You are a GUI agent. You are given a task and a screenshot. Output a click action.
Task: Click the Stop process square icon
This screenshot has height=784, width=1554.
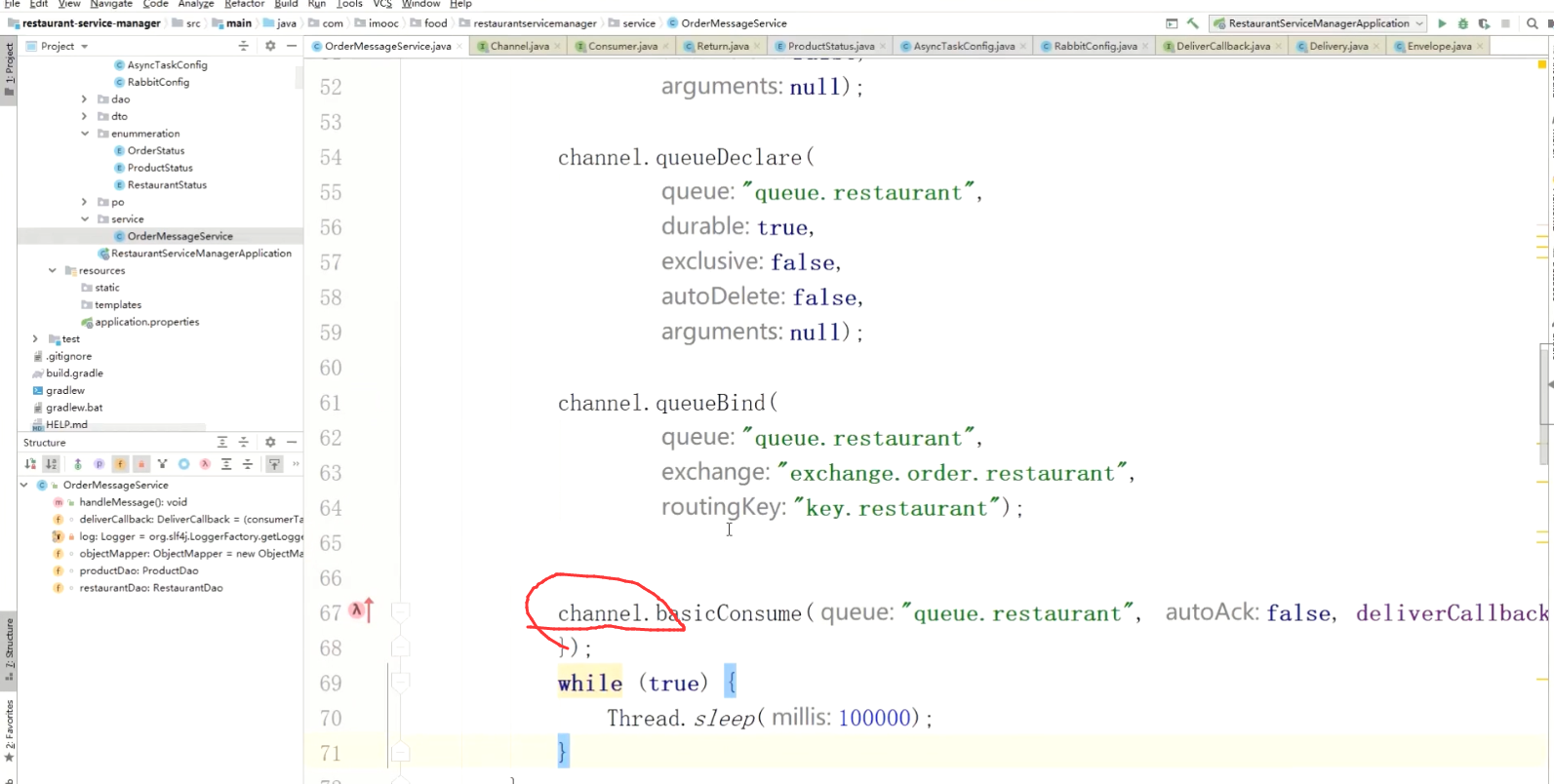coord(1505,23)
